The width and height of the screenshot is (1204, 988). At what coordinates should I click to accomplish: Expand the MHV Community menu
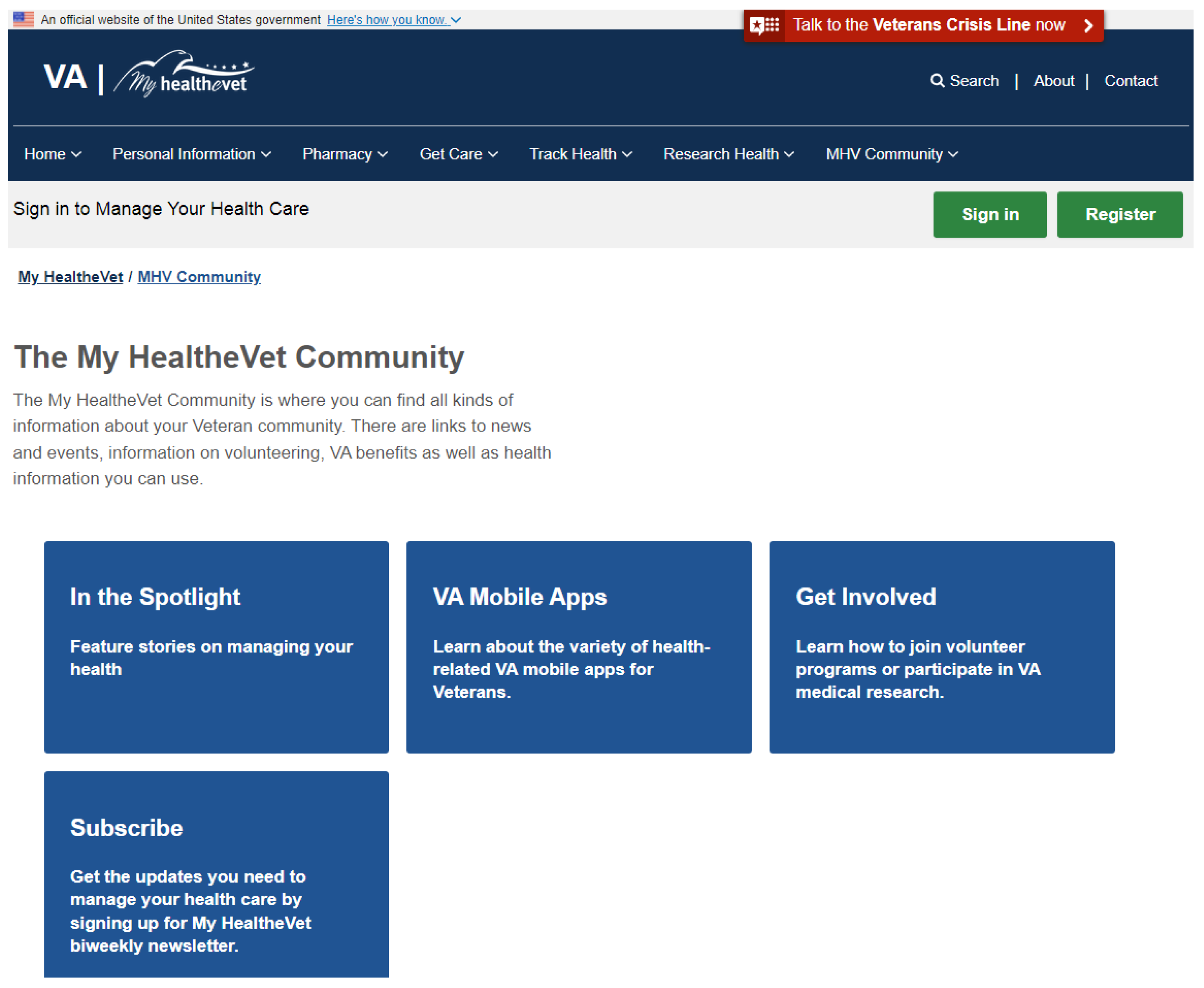[892, 154]
